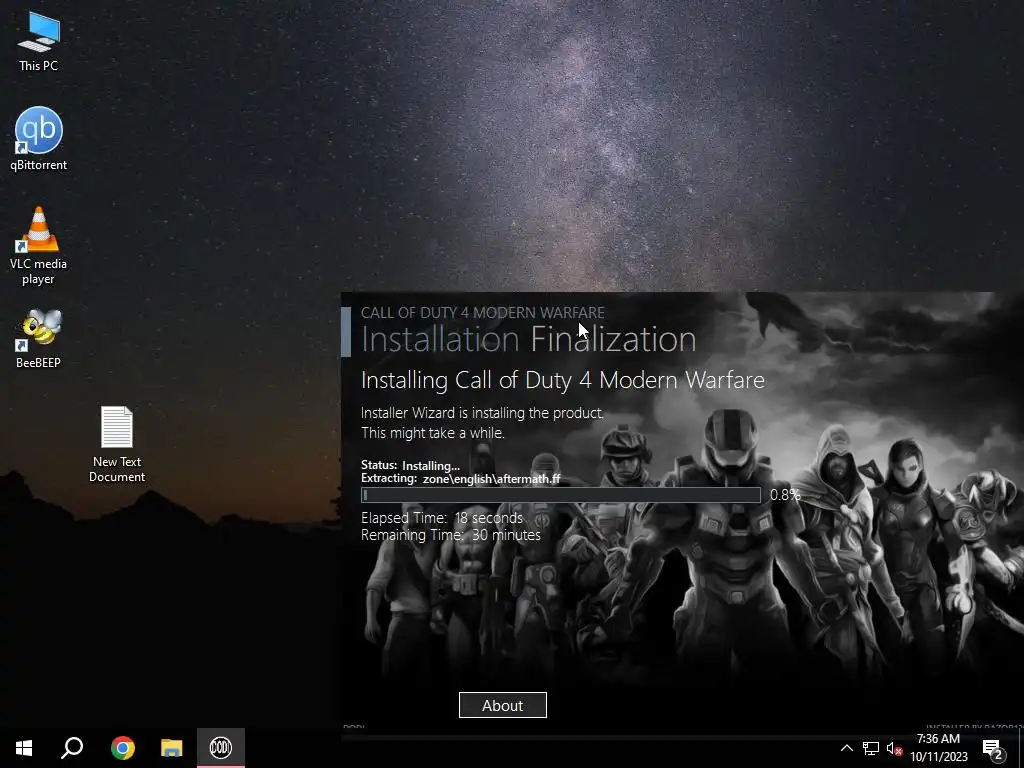
Task: Click the muted volume tray icon
Action: (894, 748)
